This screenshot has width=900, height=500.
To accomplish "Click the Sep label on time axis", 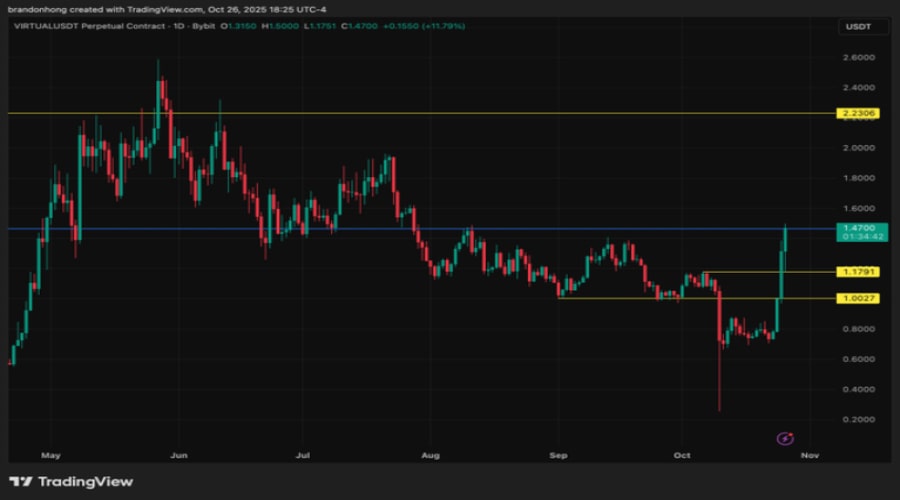I will [558, 455].
